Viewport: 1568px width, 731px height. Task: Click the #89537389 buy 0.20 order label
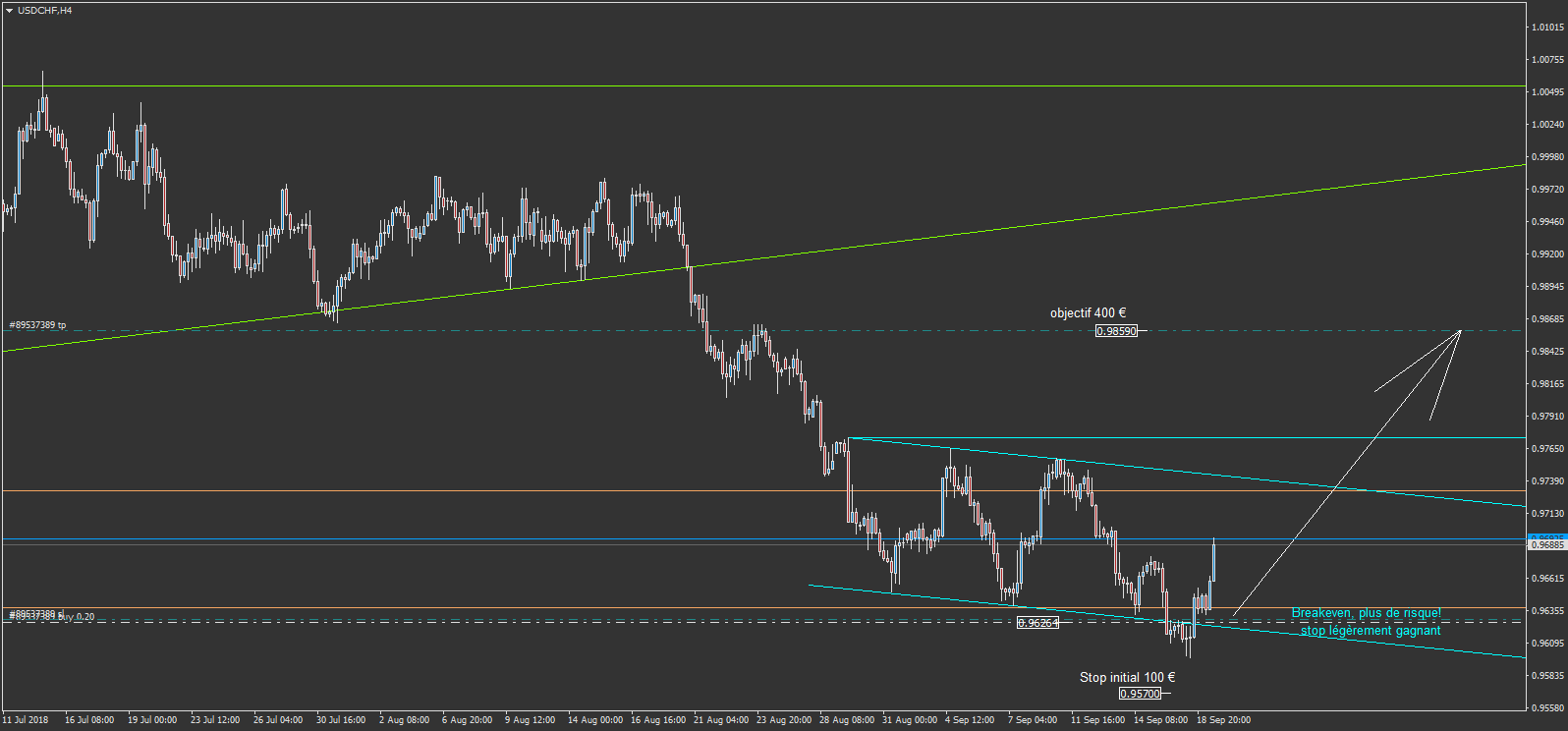click(x=52, y=616)
